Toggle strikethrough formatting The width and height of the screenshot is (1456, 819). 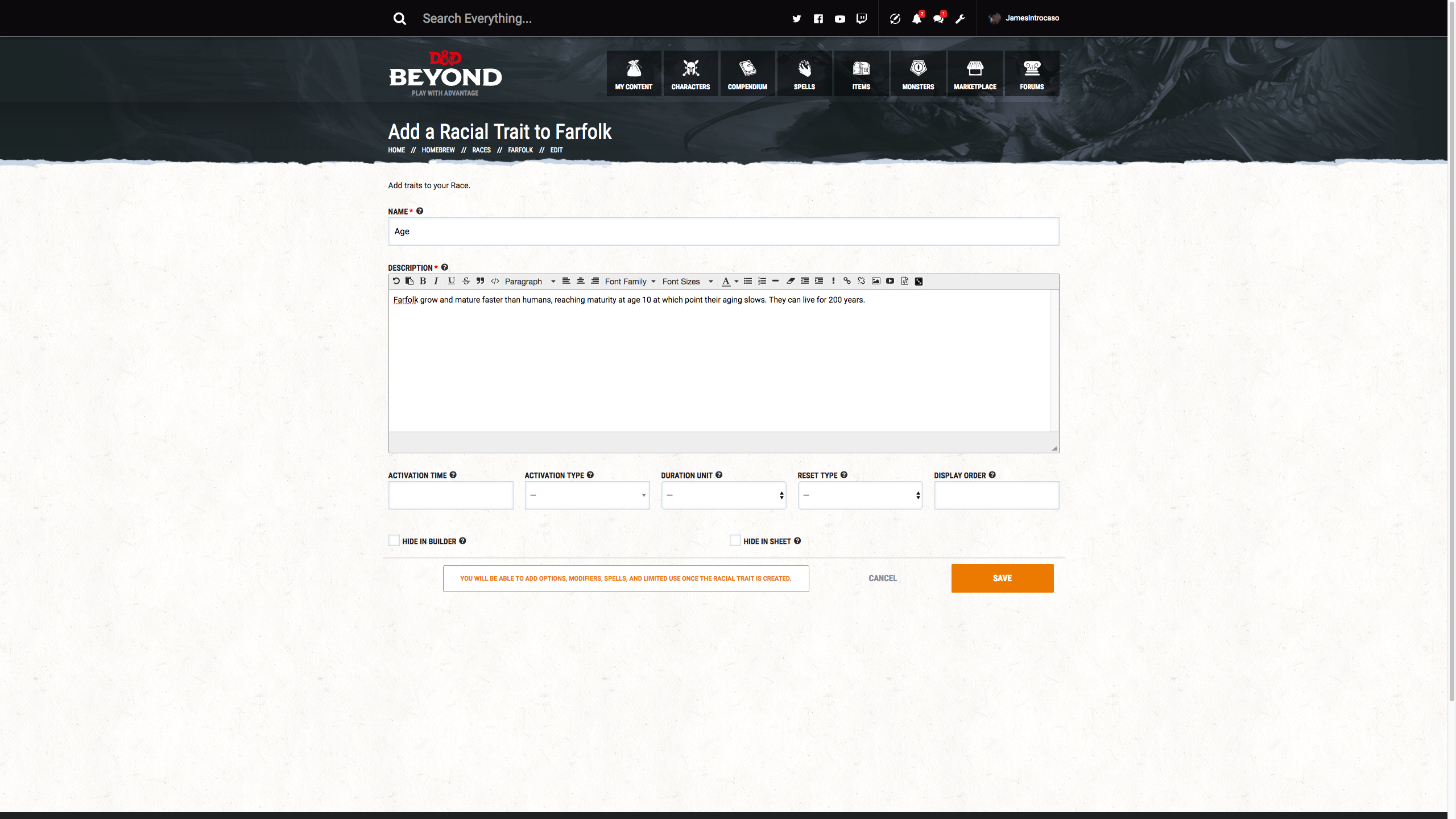pyautogui.click(x=466, y=281)
